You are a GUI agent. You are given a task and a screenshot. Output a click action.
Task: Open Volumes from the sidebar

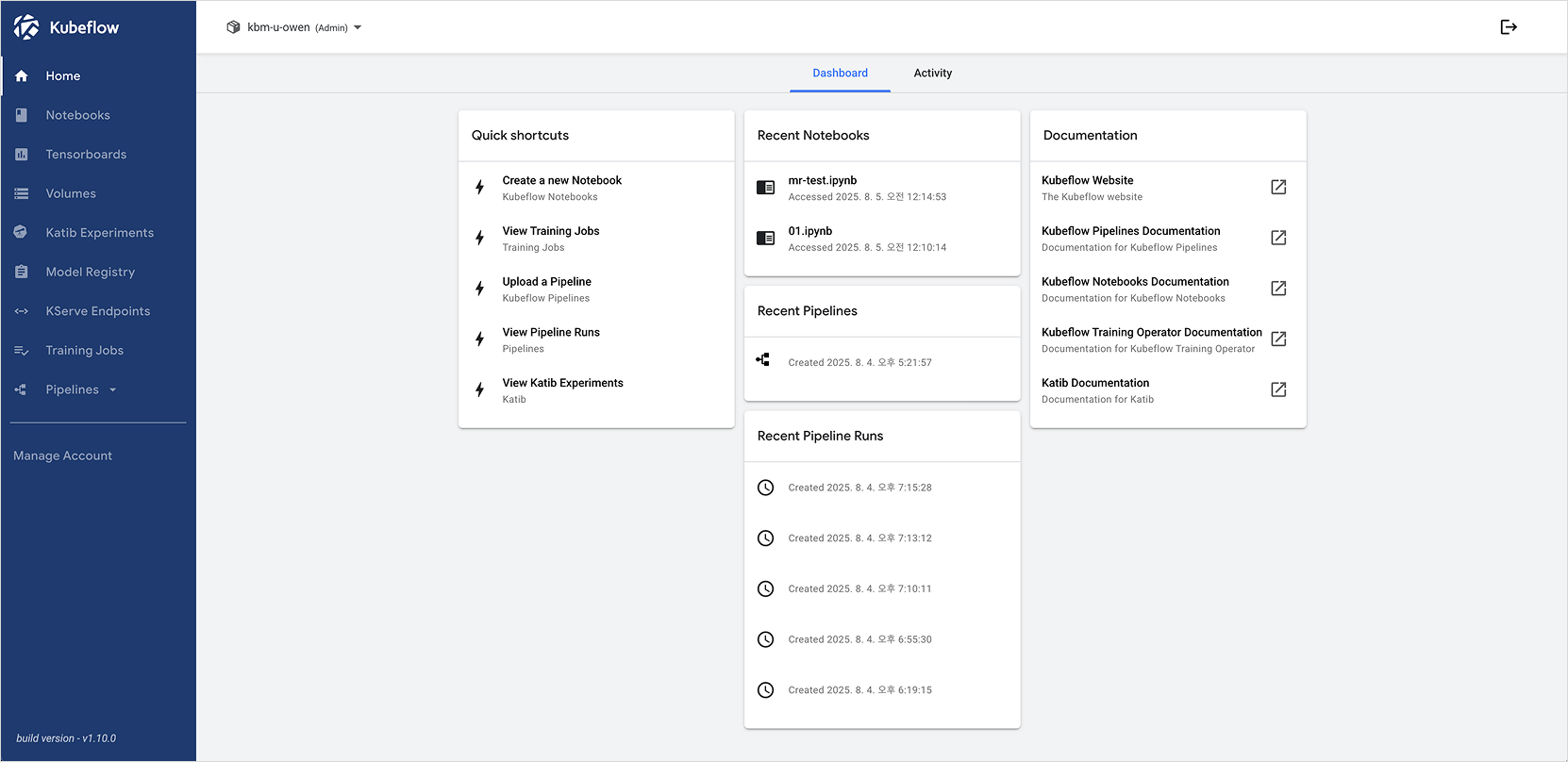click(98, 193)
